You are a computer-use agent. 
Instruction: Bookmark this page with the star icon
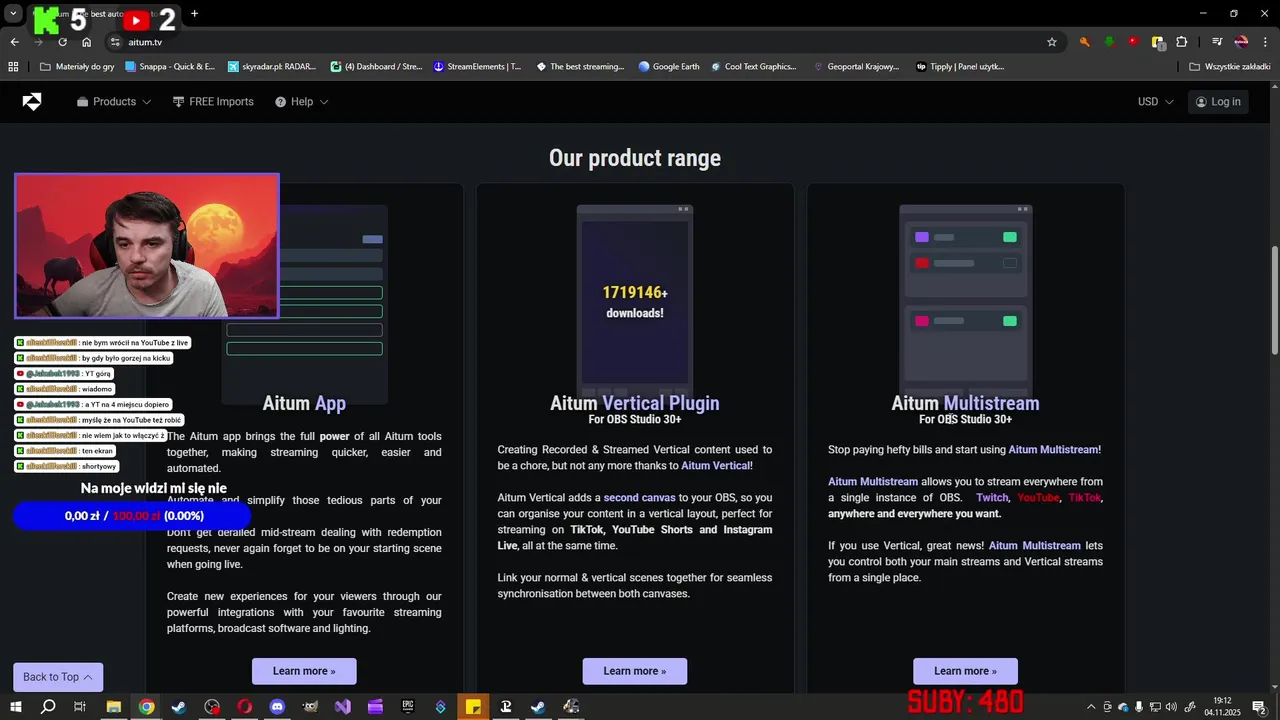point(1052,42)
